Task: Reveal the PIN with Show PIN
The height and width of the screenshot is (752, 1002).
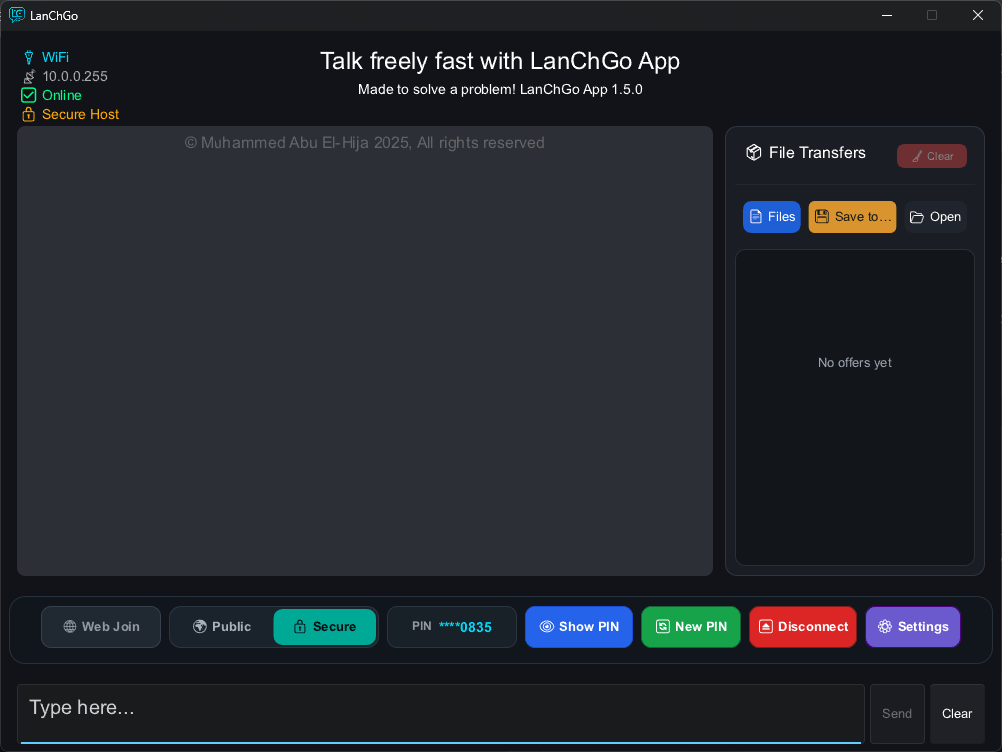Action: tap(578, 627)
